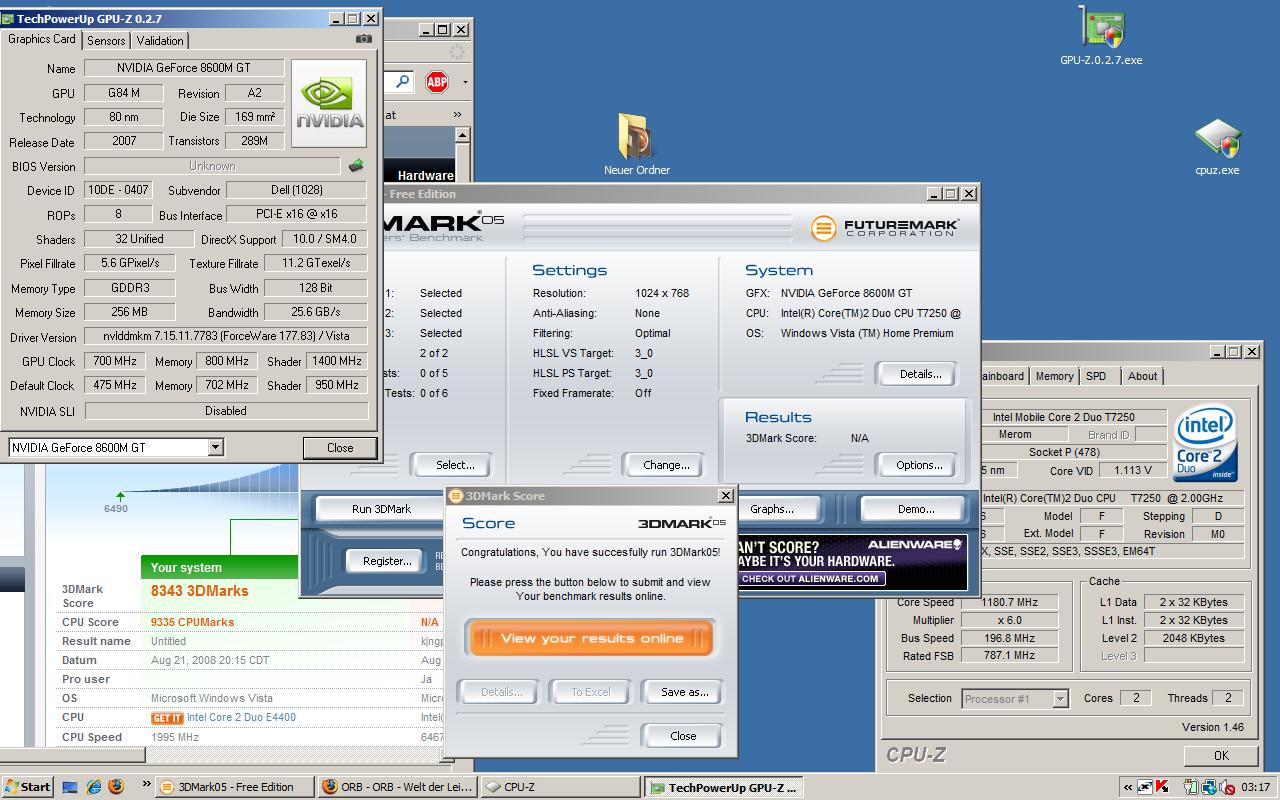Open the Processor #1 selection dropdown in CPU-Z
1280x800 pixels.
1060,699
